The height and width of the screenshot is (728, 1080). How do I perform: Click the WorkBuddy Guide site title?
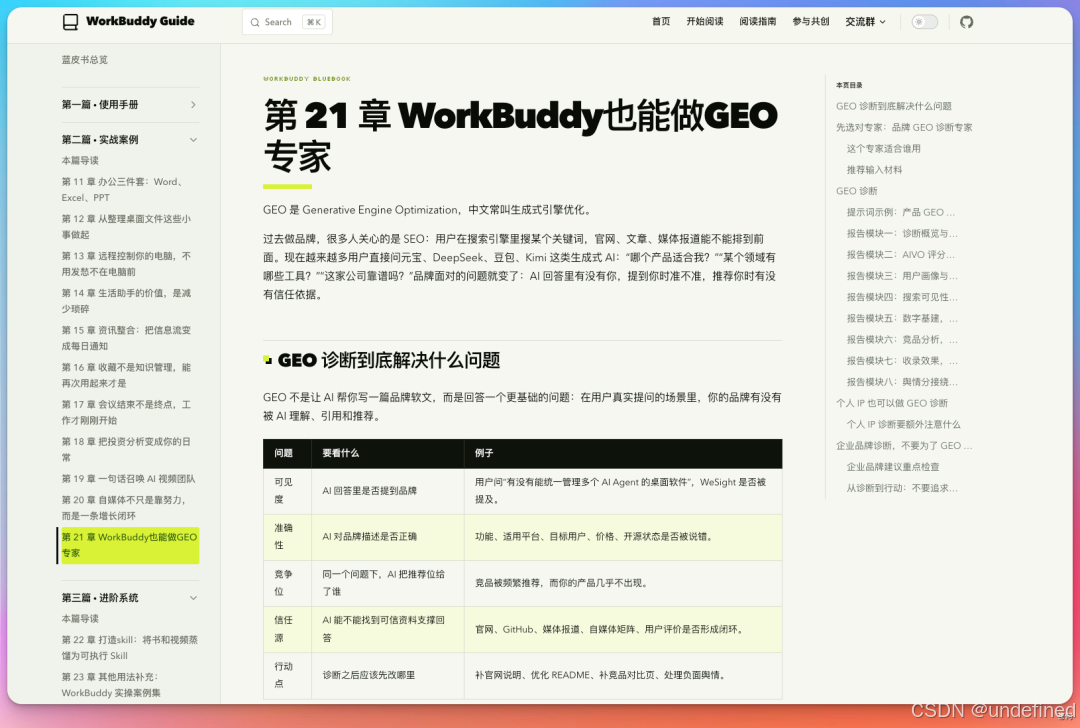[140, 21]
